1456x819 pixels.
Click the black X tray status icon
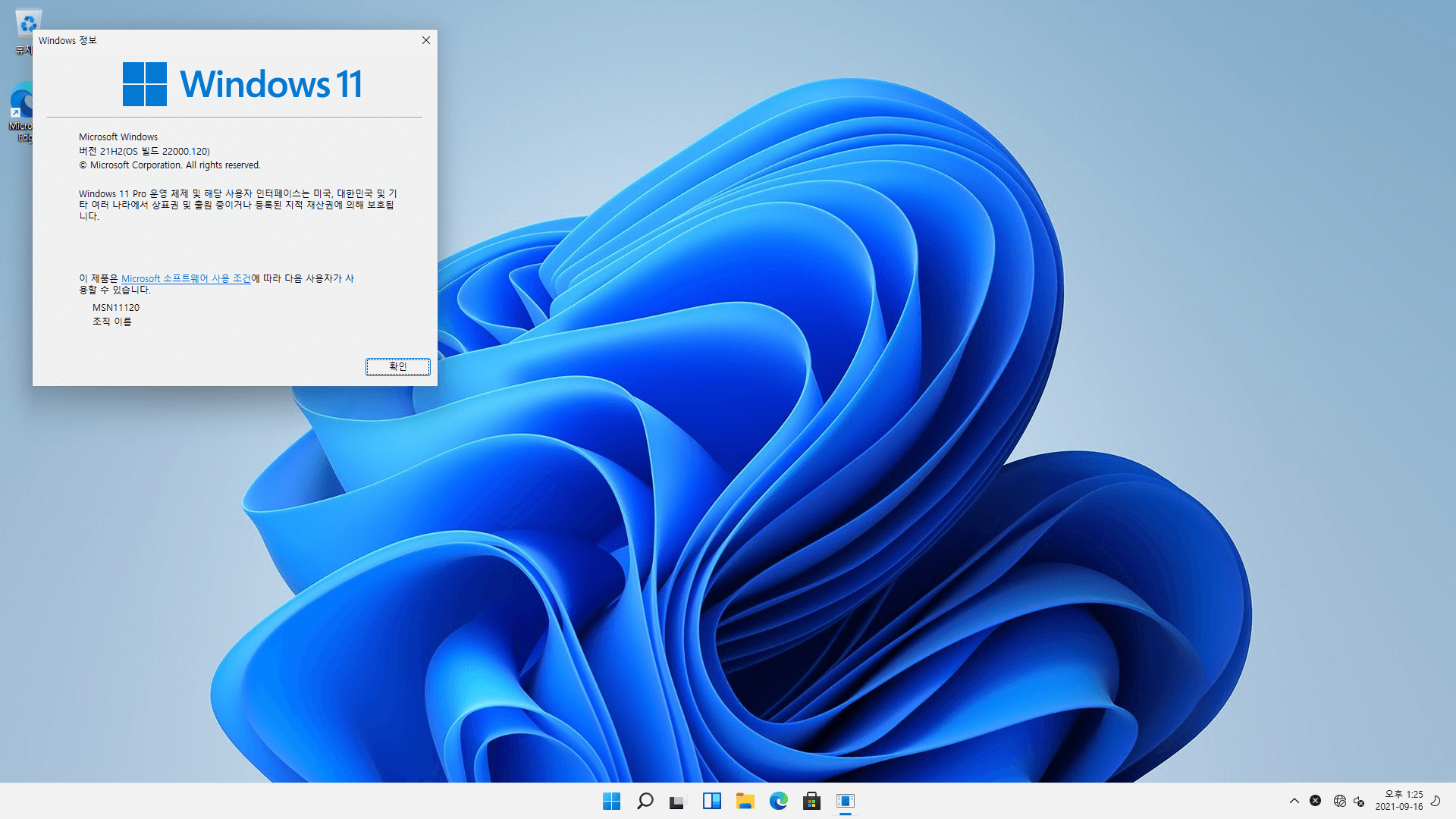1316,801
